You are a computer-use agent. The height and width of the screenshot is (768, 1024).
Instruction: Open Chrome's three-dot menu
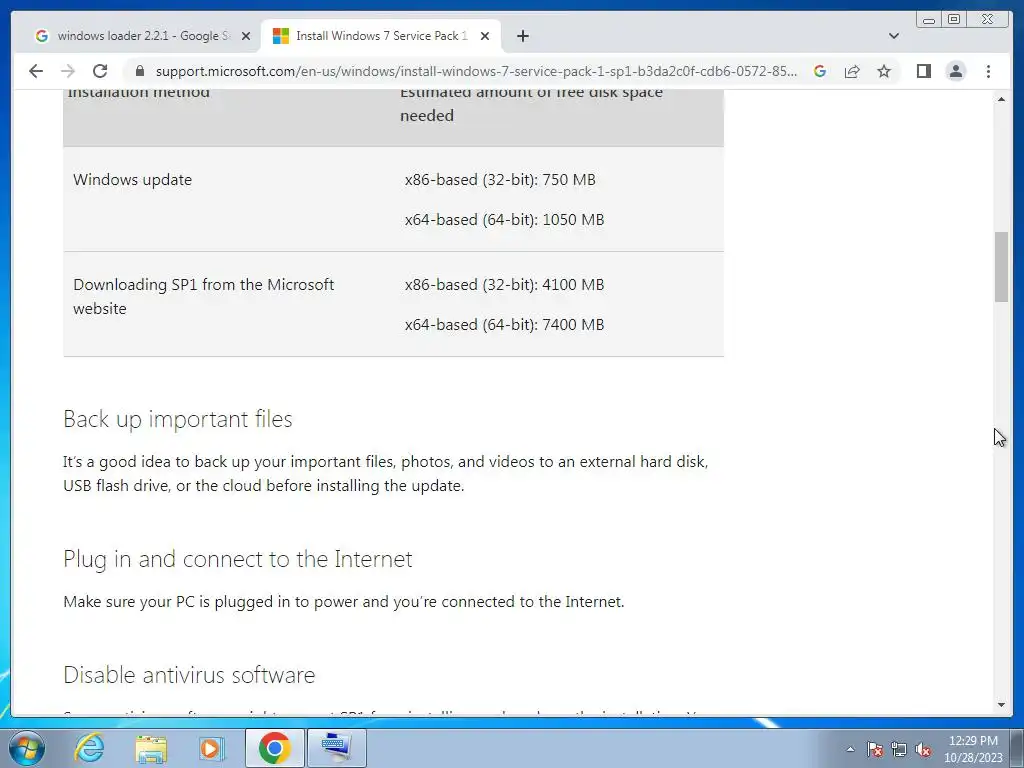(x=988, y=71)
